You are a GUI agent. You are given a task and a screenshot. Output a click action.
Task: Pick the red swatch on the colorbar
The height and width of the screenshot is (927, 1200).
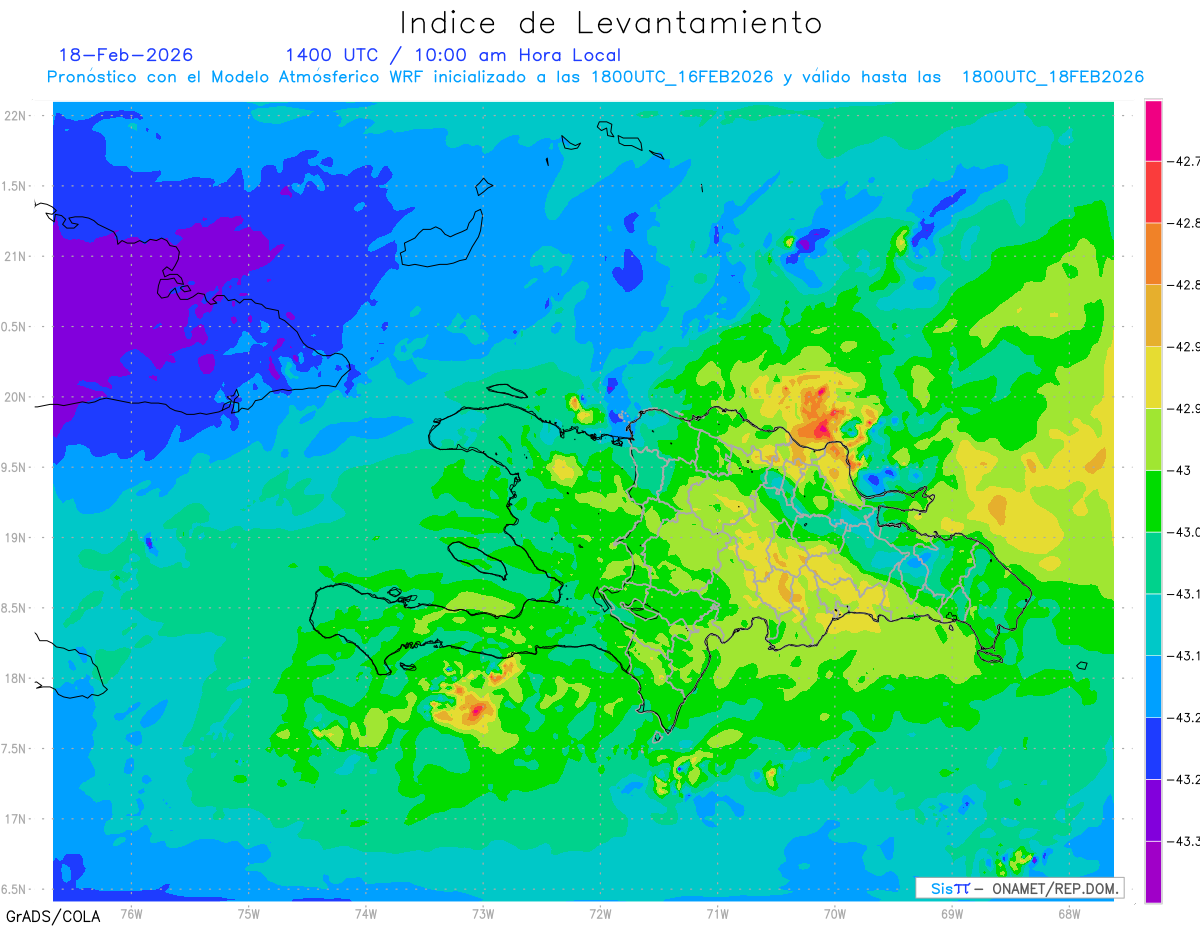[x=1153, y=192]
